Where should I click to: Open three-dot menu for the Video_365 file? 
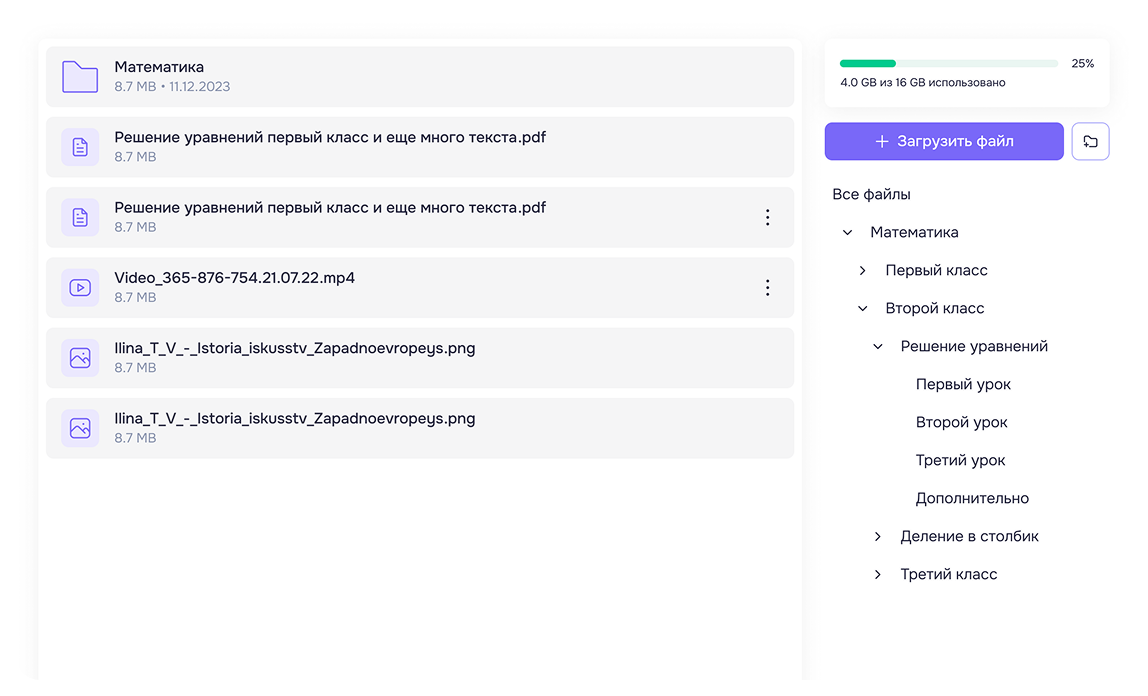coord(767,288)
